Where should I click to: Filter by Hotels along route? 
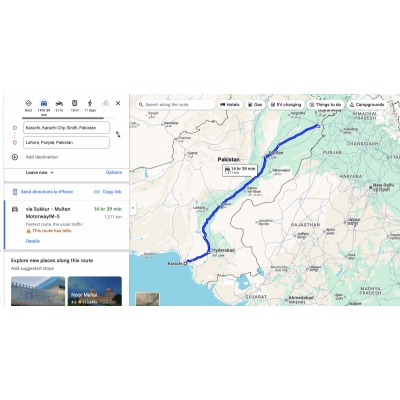coord(230,105)
